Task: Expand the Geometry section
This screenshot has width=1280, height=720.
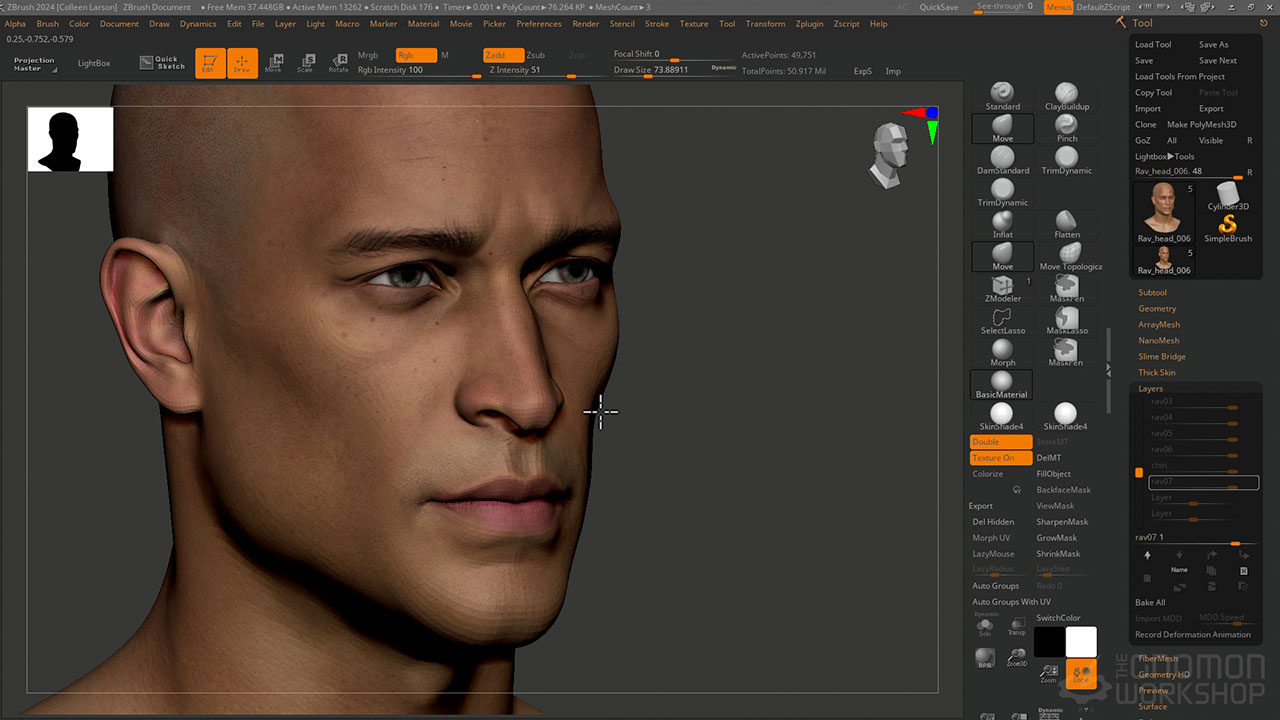Action: (1157, 309)
